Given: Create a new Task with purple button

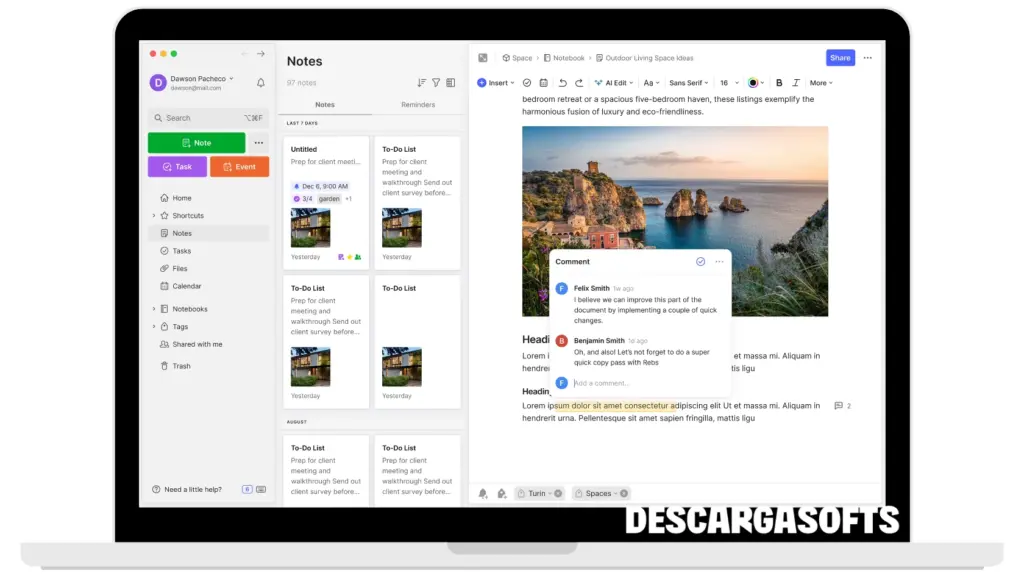Looking at the screenshot, I should coord(177,167).
